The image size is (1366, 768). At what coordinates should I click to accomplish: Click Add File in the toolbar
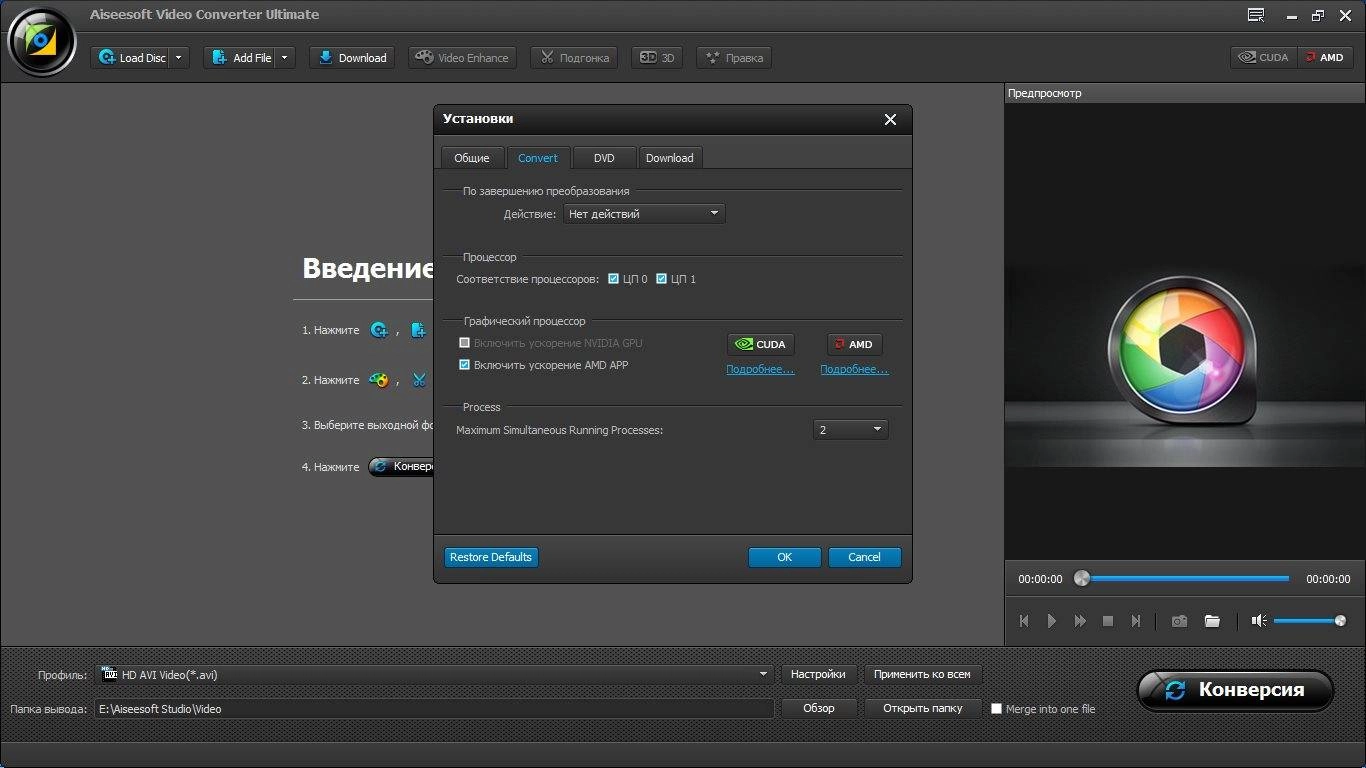tap(240, 58)
